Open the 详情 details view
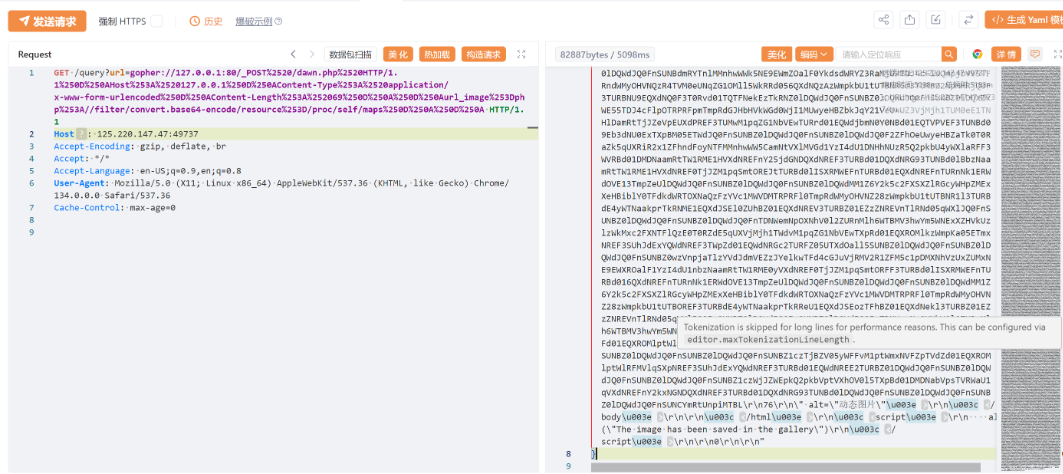Image resolution: width=1063 pixels, height=474 pixels. 1005,54
